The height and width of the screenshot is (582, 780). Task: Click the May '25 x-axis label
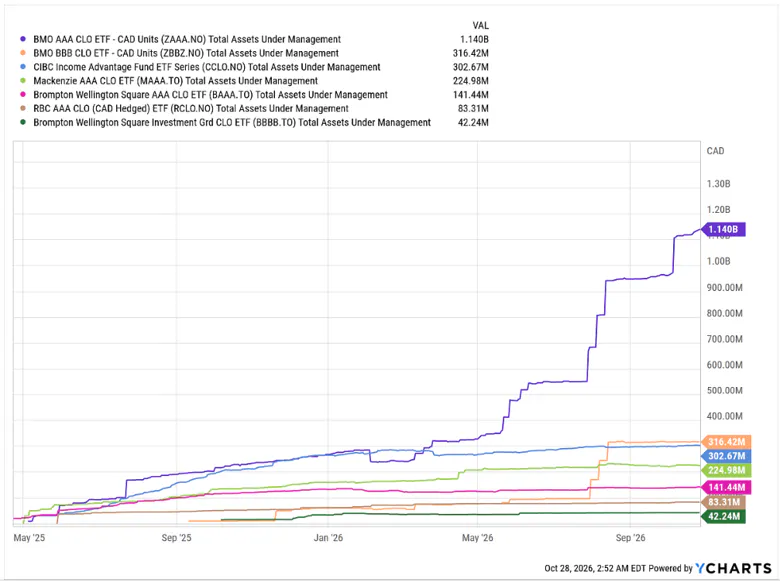click(29, 538)
